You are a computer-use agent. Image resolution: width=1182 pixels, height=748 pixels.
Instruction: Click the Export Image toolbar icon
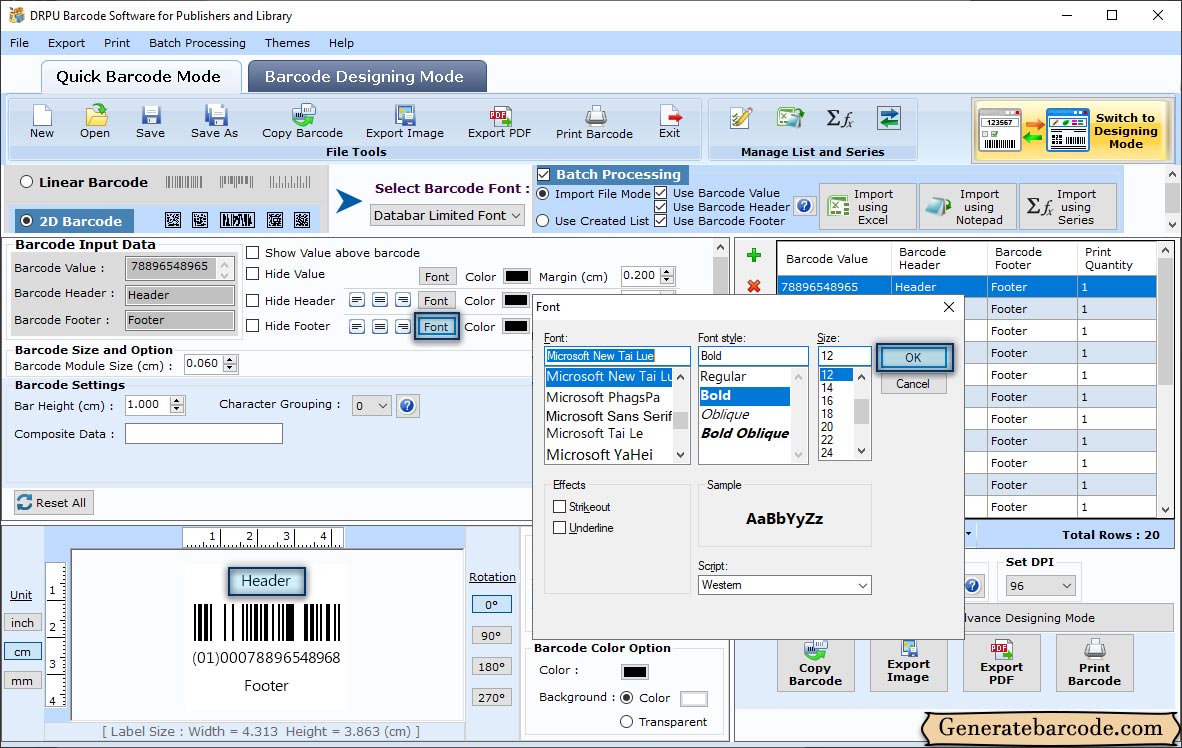405,122
